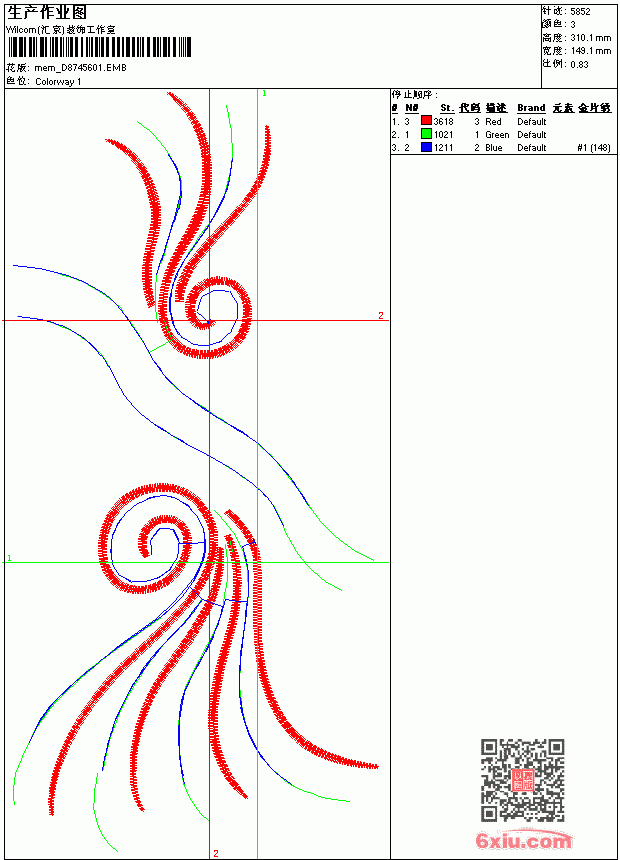Click the 6xiu.com watermark logo
This screenshot has width=620, height=860.
tap(523, 840)
